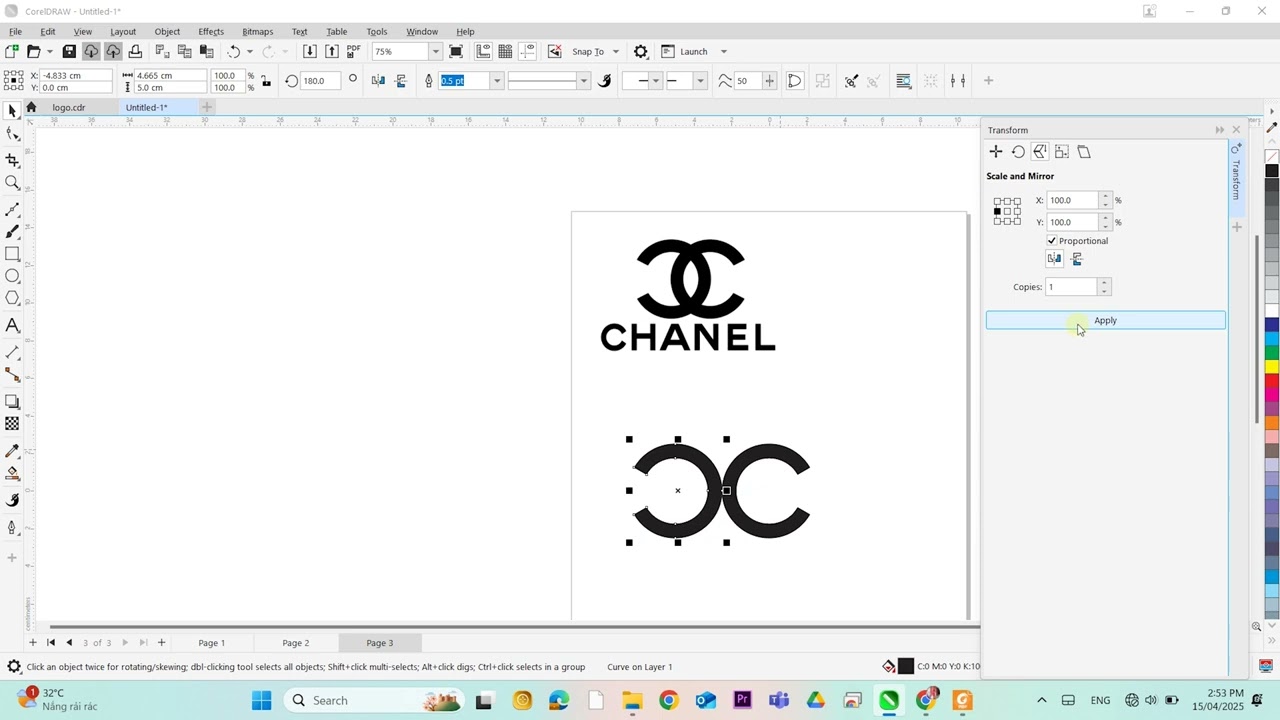The width and height of the screenshot is (1280, 720).
Task: Click the Print icon
Action: pos(135,51)
